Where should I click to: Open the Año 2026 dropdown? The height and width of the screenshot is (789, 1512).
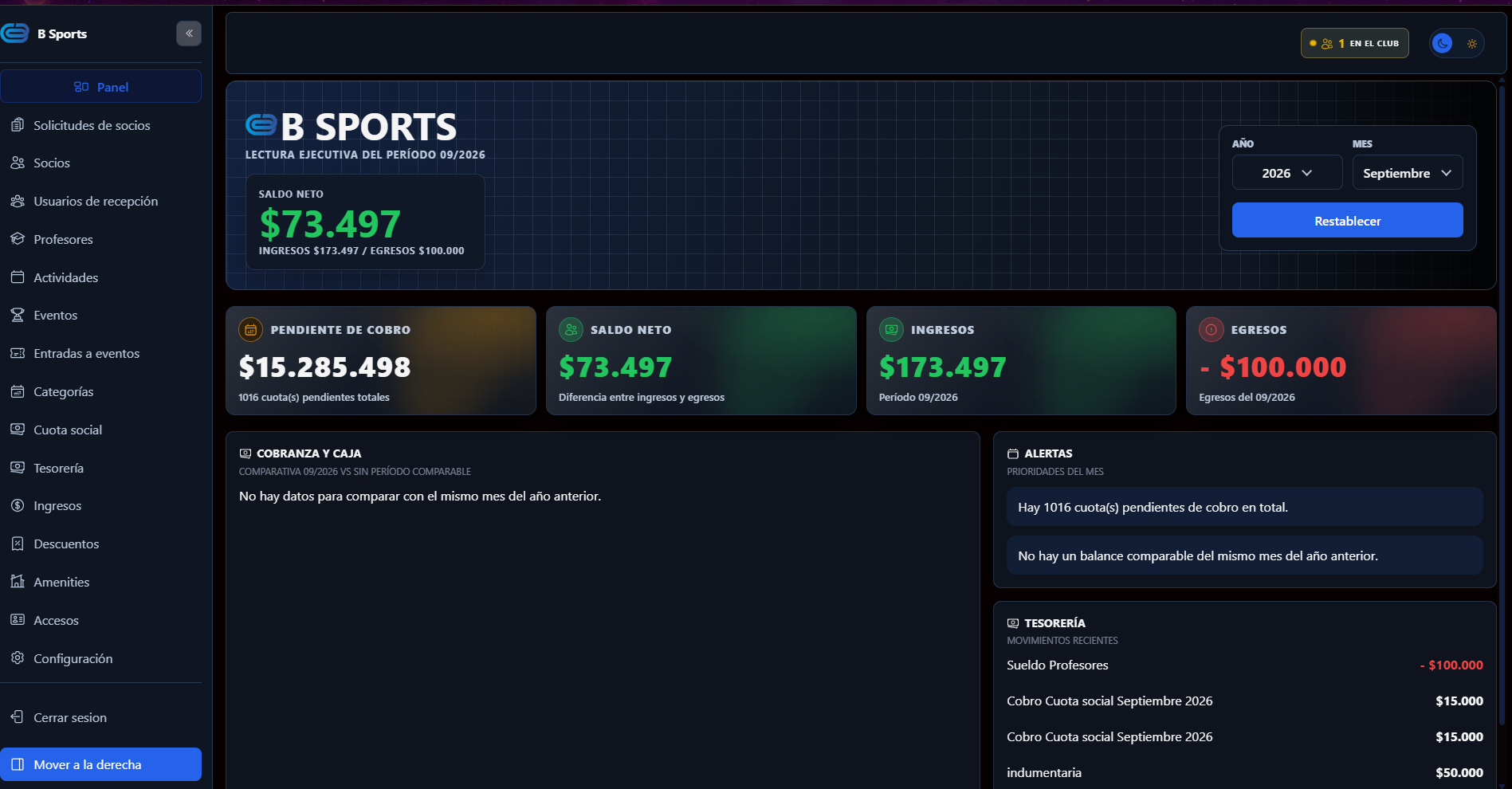1286,173
